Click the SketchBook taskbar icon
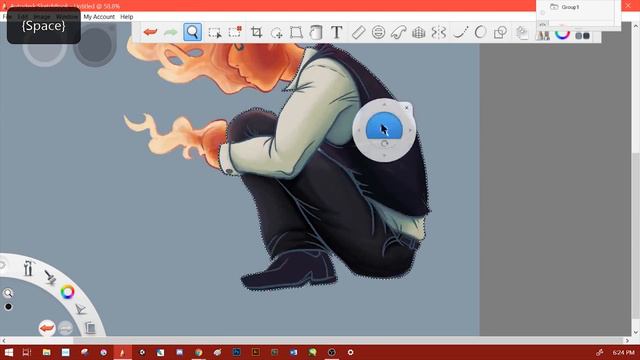Screen dimensions: 640x360 (122, 352)
